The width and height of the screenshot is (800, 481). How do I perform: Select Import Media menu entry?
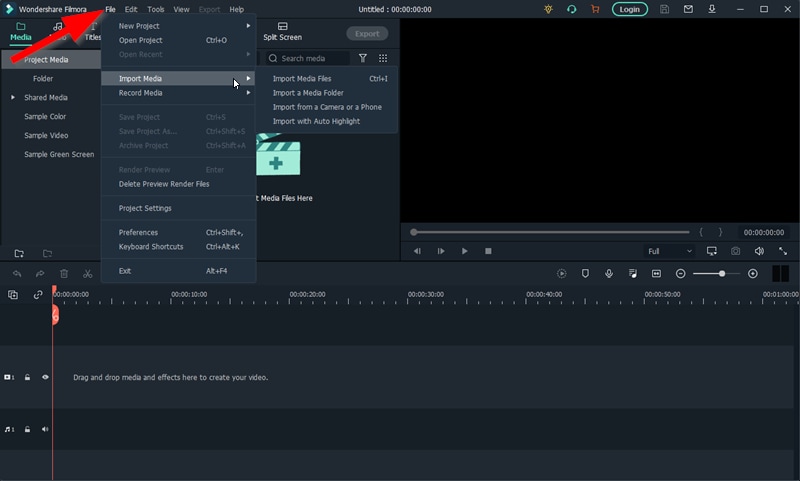(x=179, y=79)
